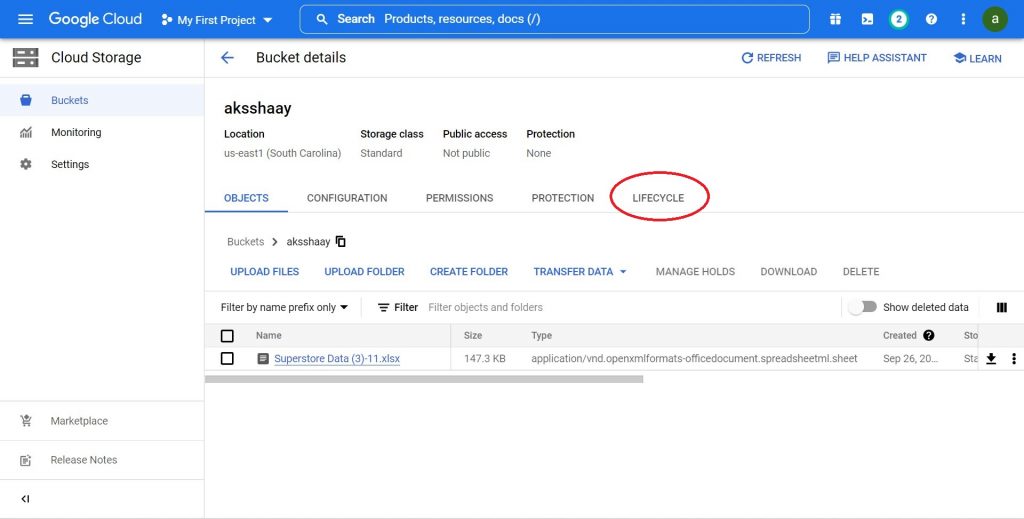Click the Buckets bucket icon
The height and width of the screenshot is (519, 1024).
pos(25,100)
